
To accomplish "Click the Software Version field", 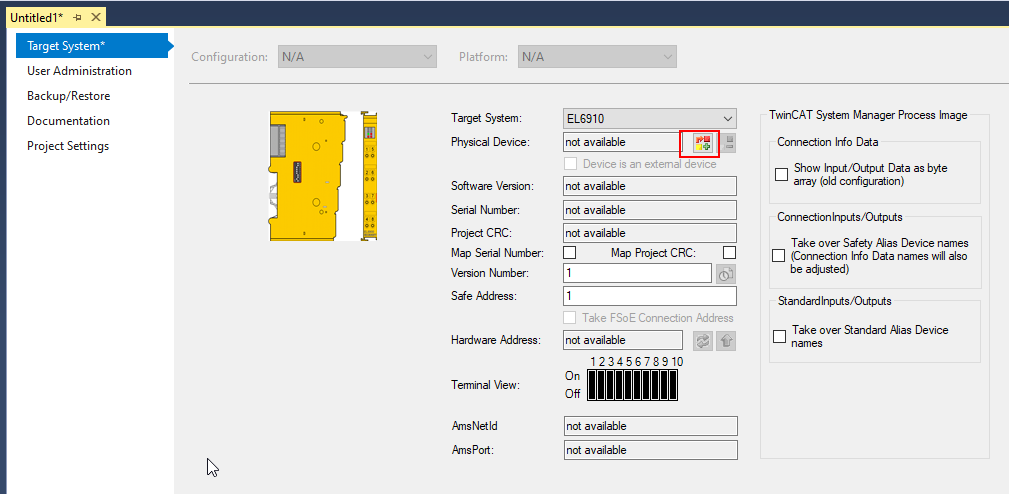I will tap(649, 186).
